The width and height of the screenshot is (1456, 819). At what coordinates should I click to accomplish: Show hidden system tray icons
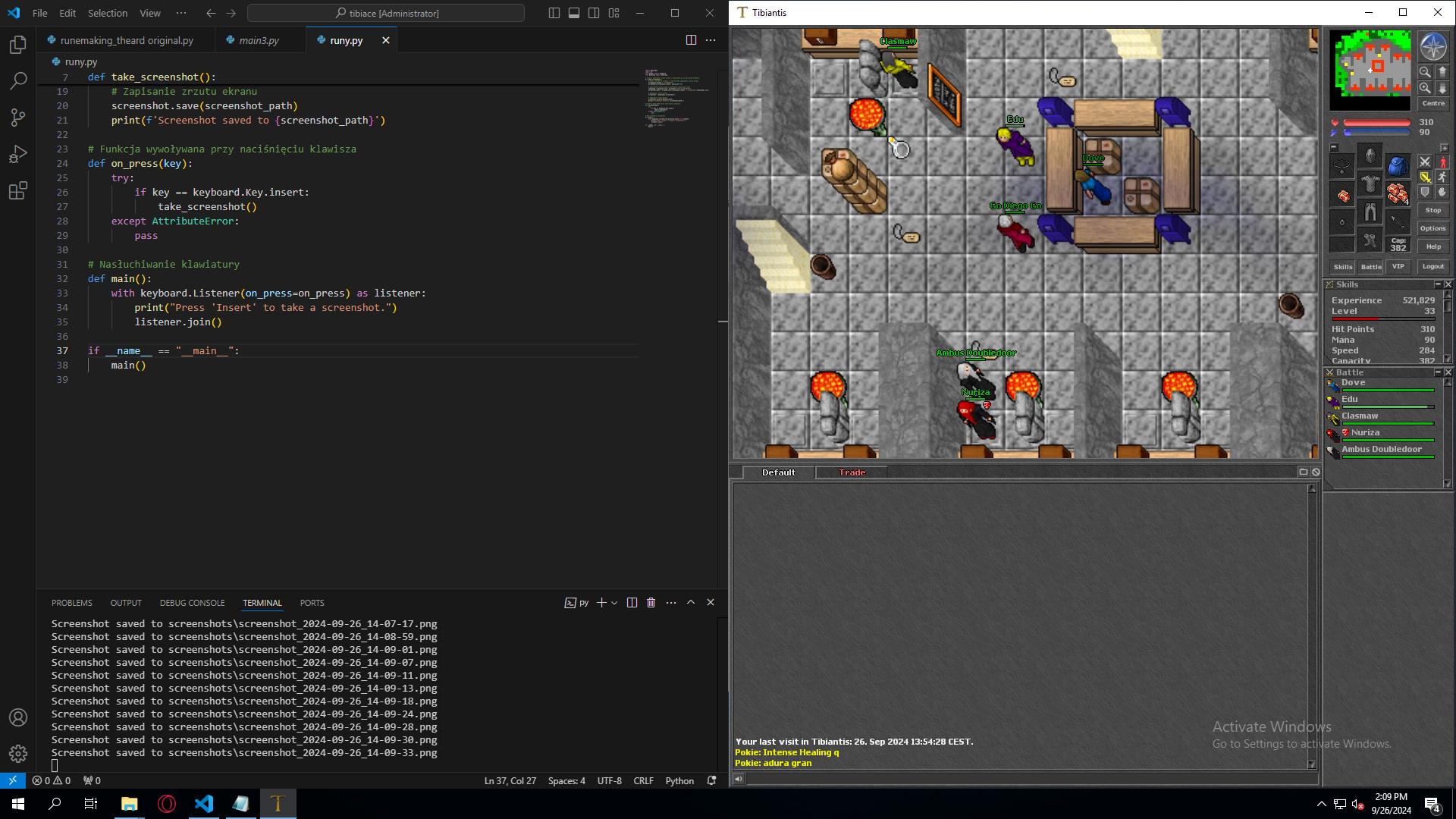coord(1321,804)
